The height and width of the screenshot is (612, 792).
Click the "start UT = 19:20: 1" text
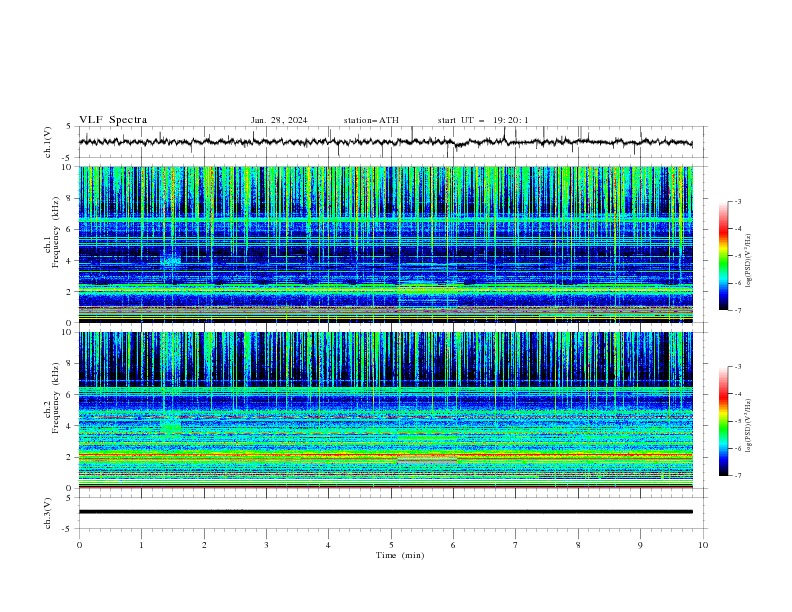coord(483,120)
